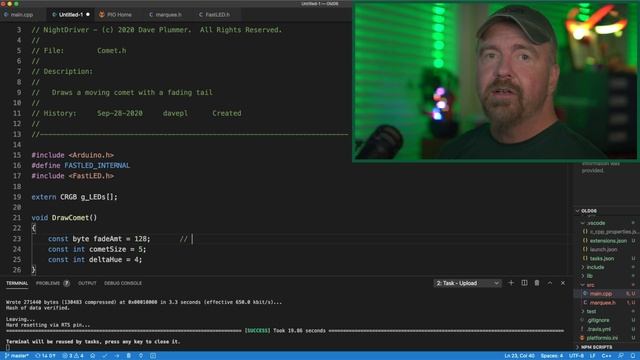Click the git sync changes indicator

45,356
